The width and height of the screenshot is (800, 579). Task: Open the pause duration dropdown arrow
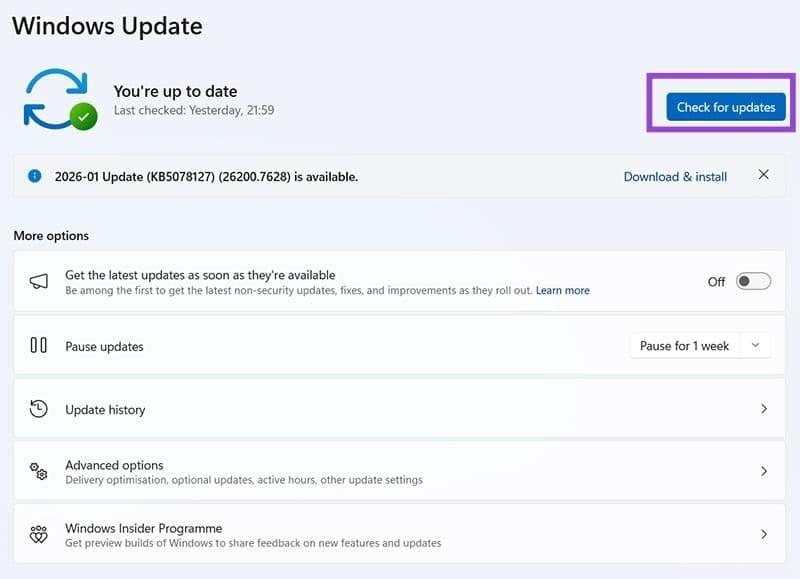755,346
